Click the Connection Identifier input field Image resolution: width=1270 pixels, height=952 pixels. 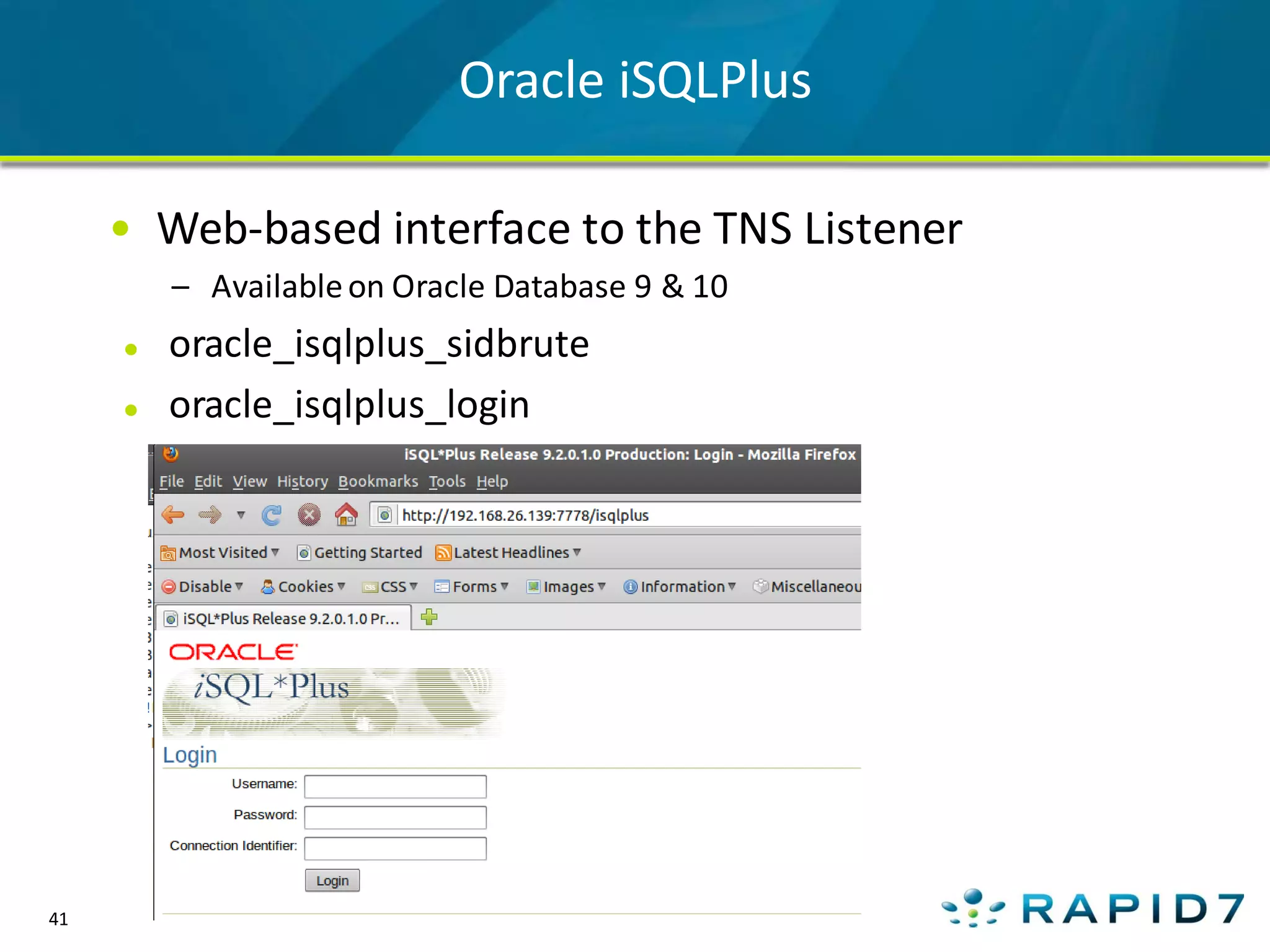click(396, 848)
